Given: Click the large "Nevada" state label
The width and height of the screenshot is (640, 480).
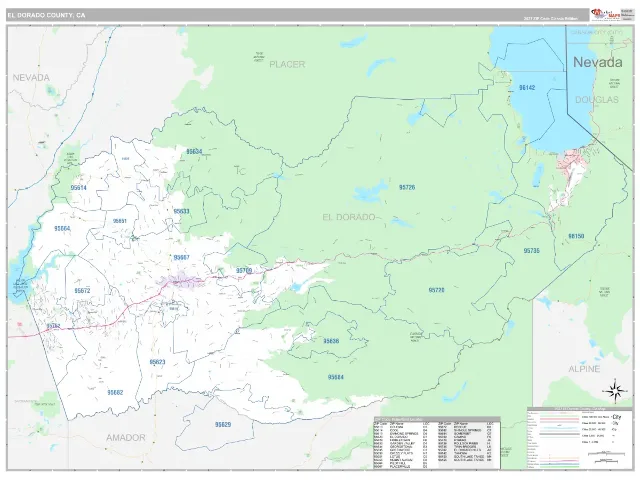Looking at the screenshot, I should point(598,62).
